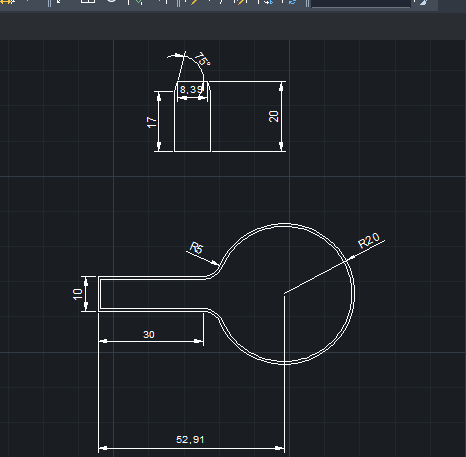Screen dimensions: 466x457
Task: Select the 75° angular dimension text
Action: [x=202, y=59]
